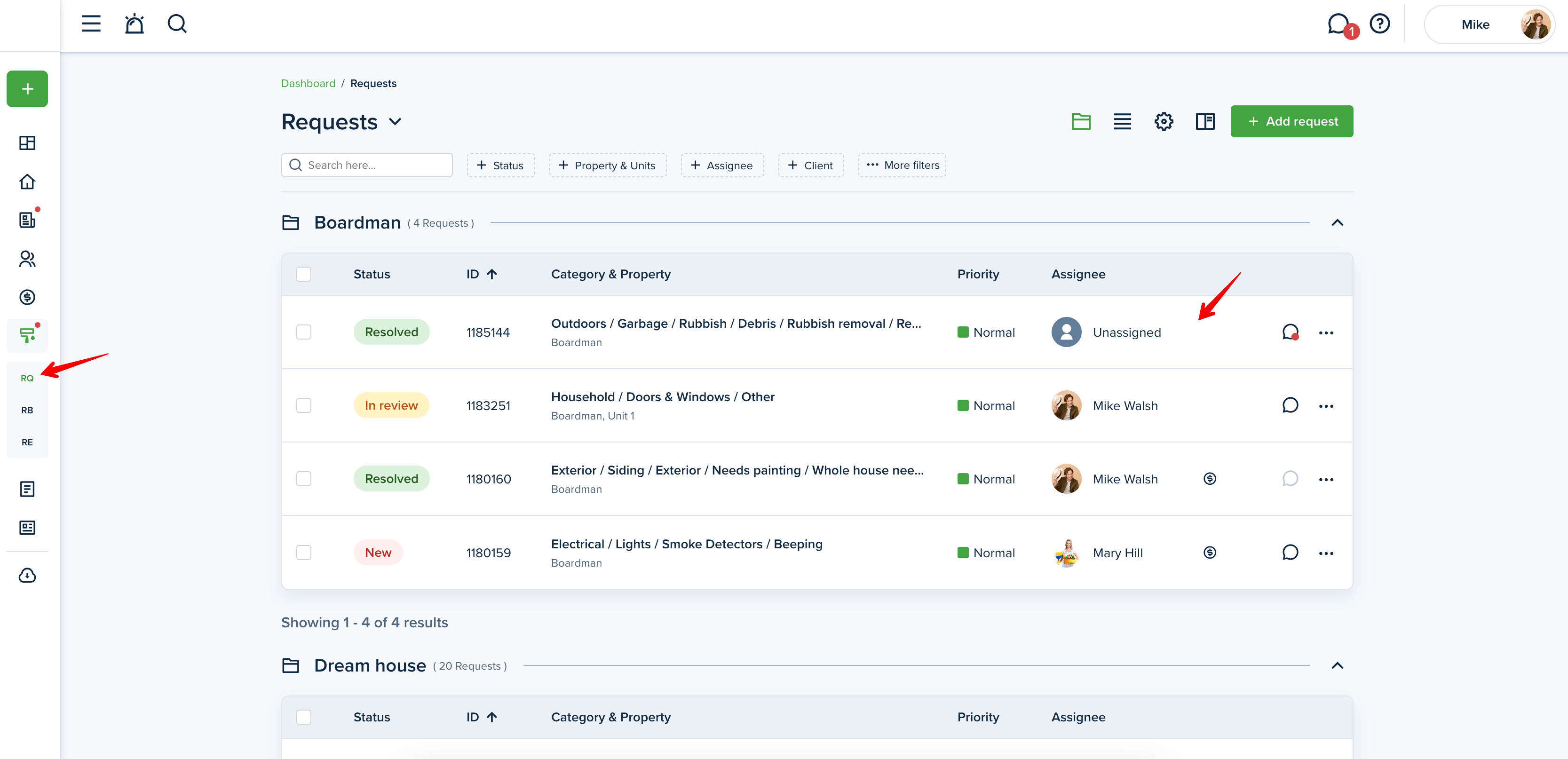The width and height of the screenshot is (1568, 759).
Task: Collapse the Boardman requests group
Action: click(x=1337, y=223)
